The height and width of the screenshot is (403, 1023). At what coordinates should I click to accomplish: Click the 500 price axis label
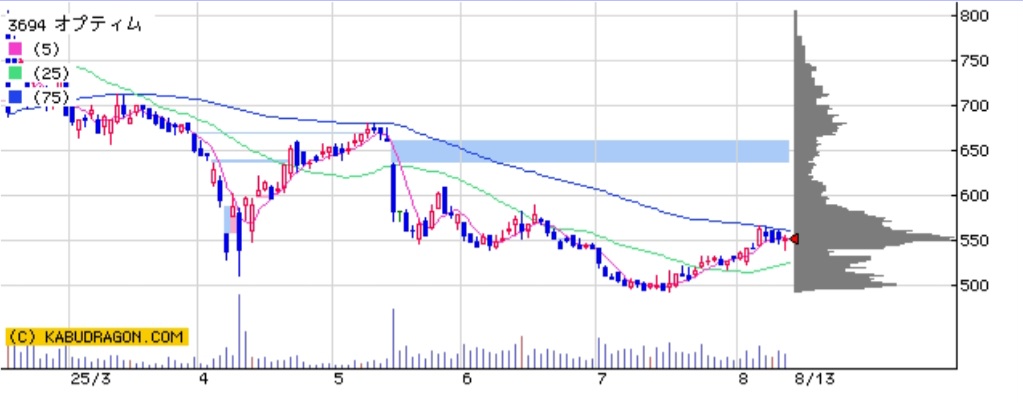[973, 286]
